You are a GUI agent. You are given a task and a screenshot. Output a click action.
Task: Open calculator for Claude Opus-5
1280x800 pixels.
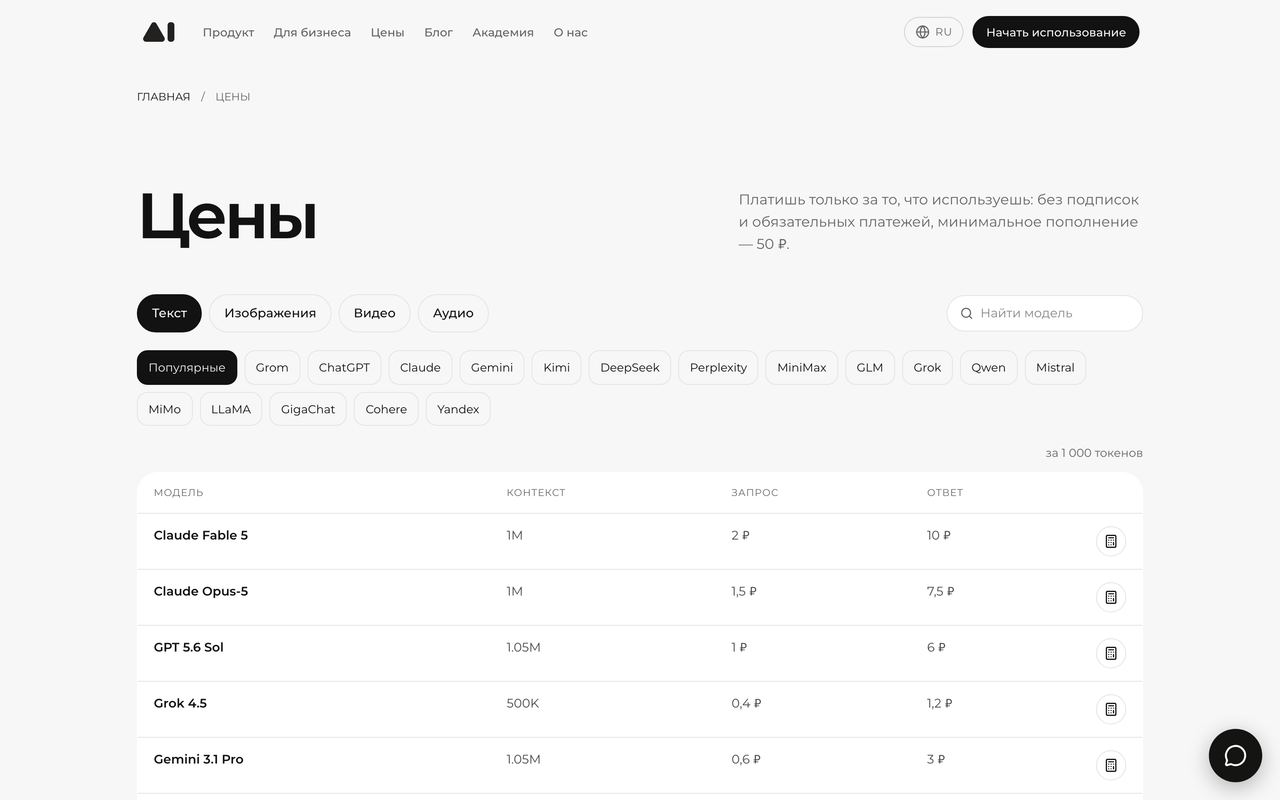point(1110,597)
